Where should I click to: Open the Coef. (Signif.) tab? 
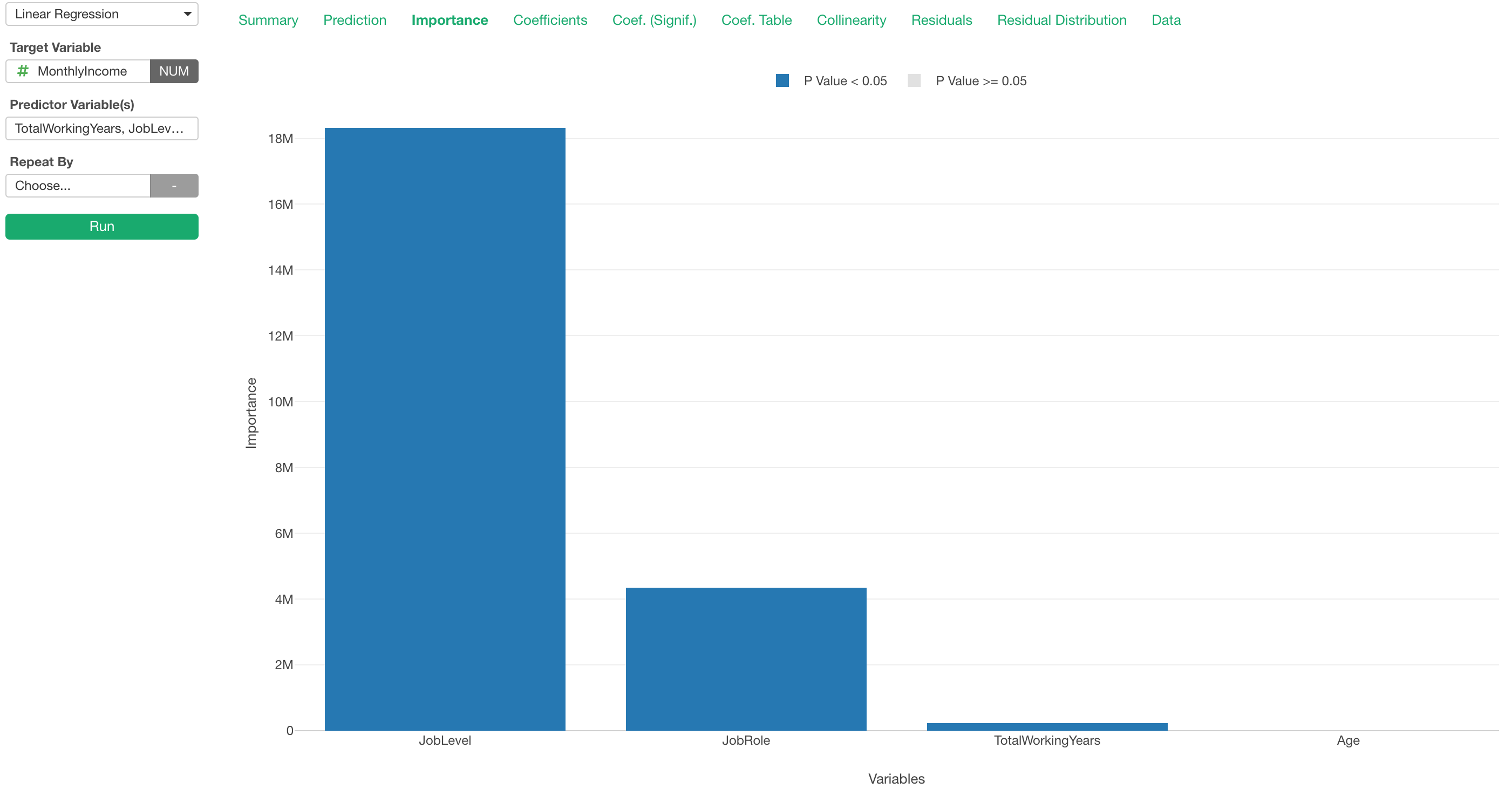coord(654,19)
